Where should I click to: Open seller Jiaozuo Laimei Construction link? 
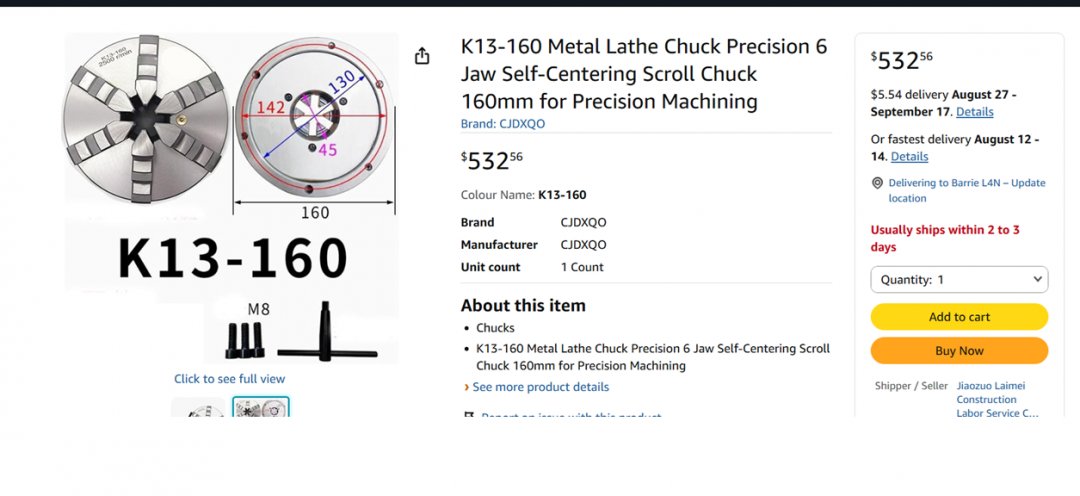click(997, 400)
